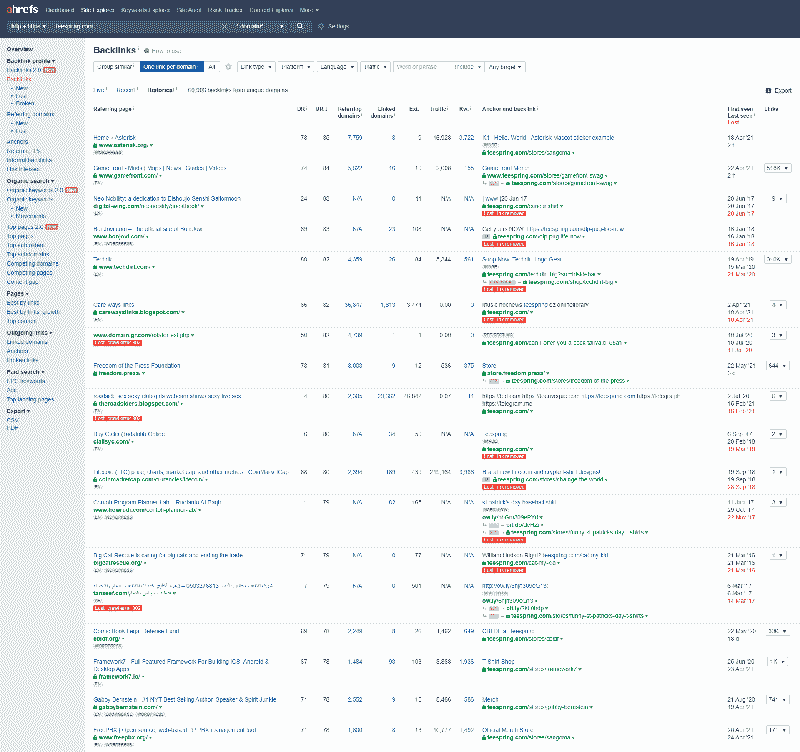
Task: Click the Export button
Action: pyautogui.click(x=779, y=90)
